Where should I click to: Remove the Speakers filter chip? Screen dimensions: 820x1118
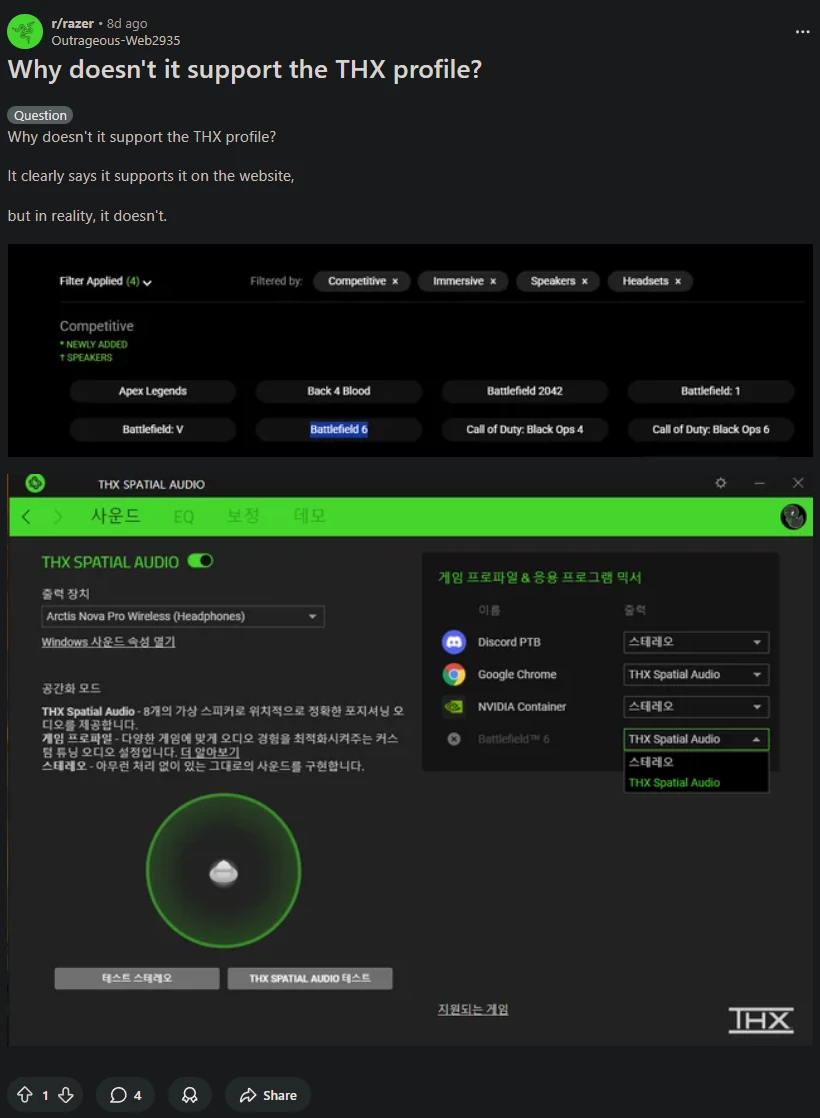(x=585, y=282)
